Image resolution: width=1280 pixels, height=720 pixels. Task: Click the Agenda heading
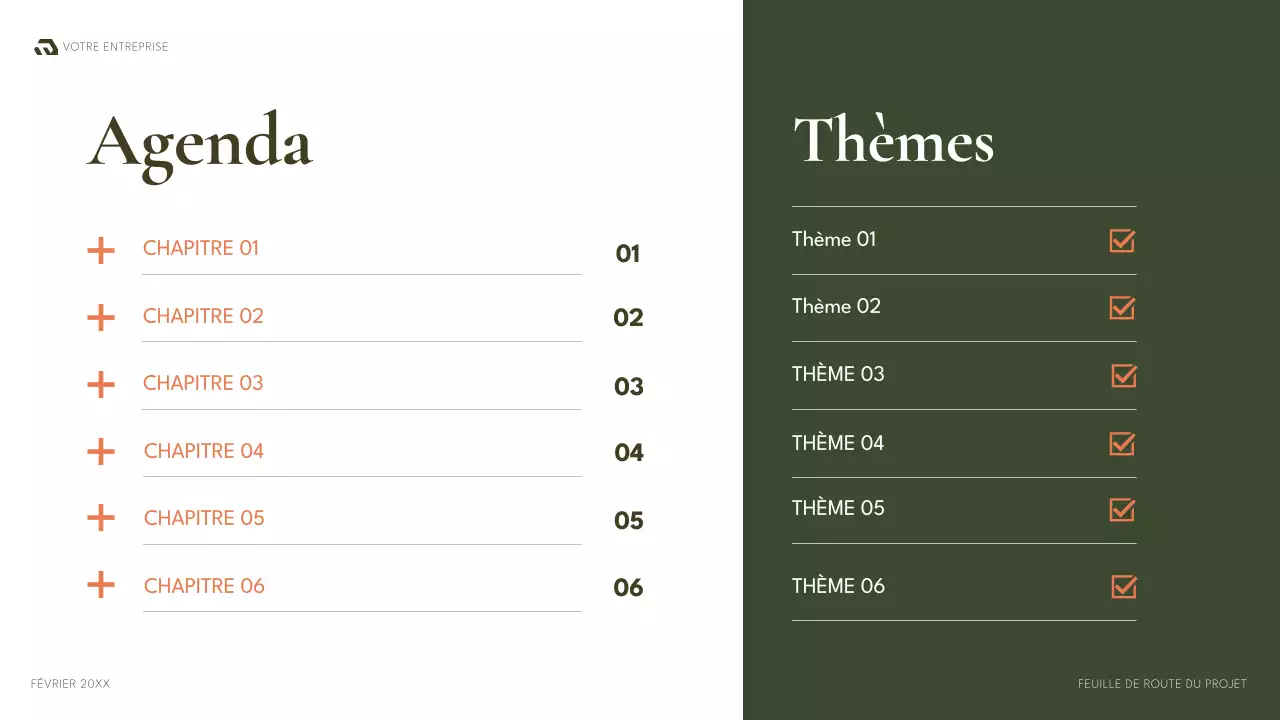[200, 143]
